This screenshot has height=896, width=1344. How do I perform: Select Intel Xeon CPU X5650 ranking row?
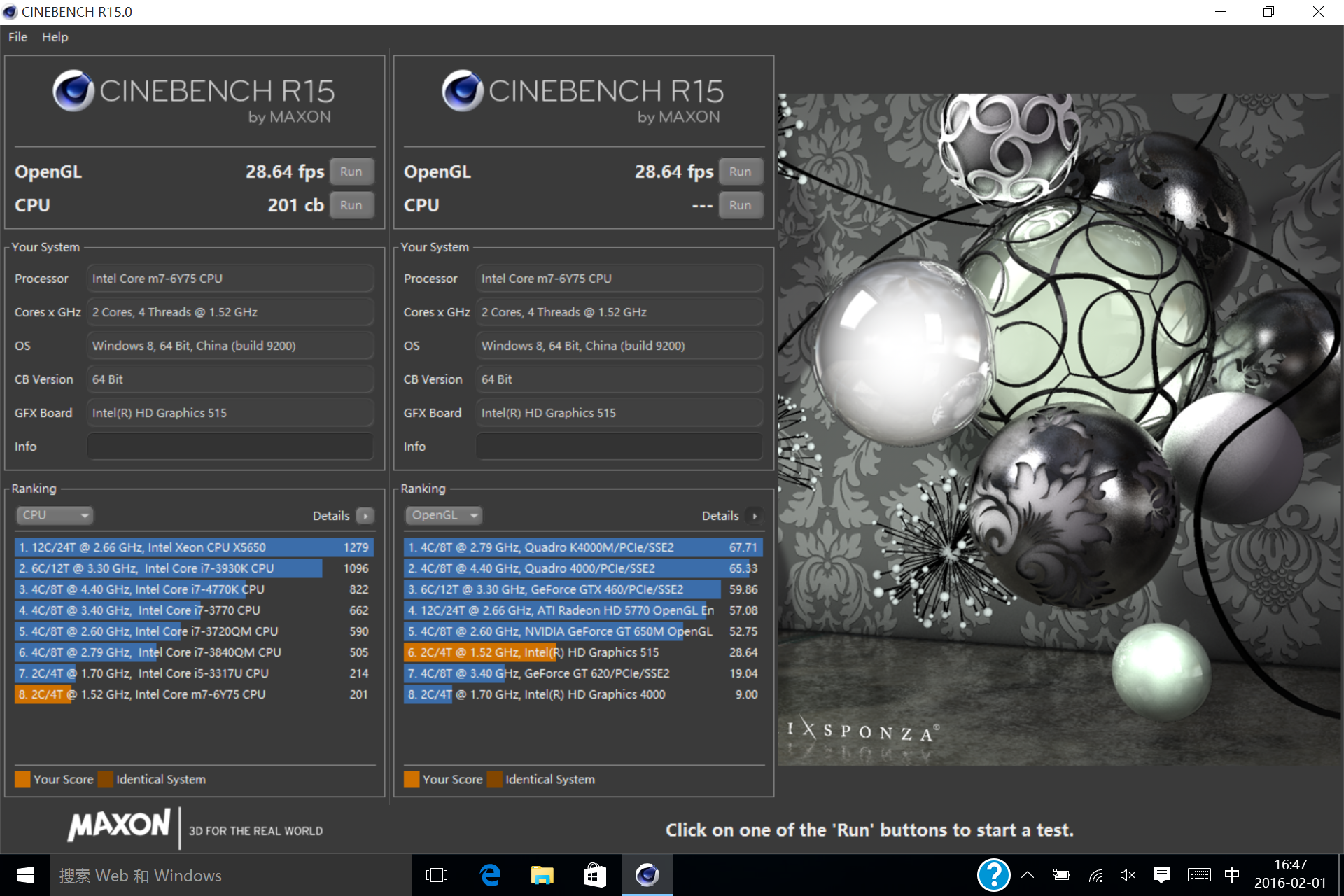tap(194, 547)
